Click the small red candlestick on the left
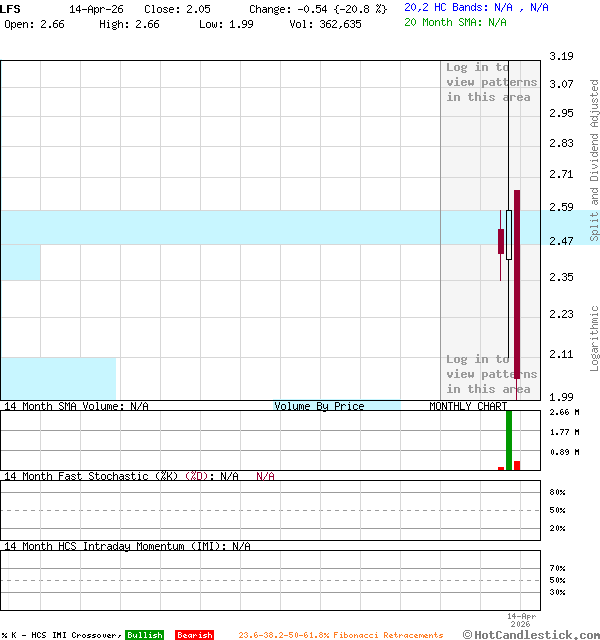This screenshot has width=600, height=640. click(x=501, y=241)
